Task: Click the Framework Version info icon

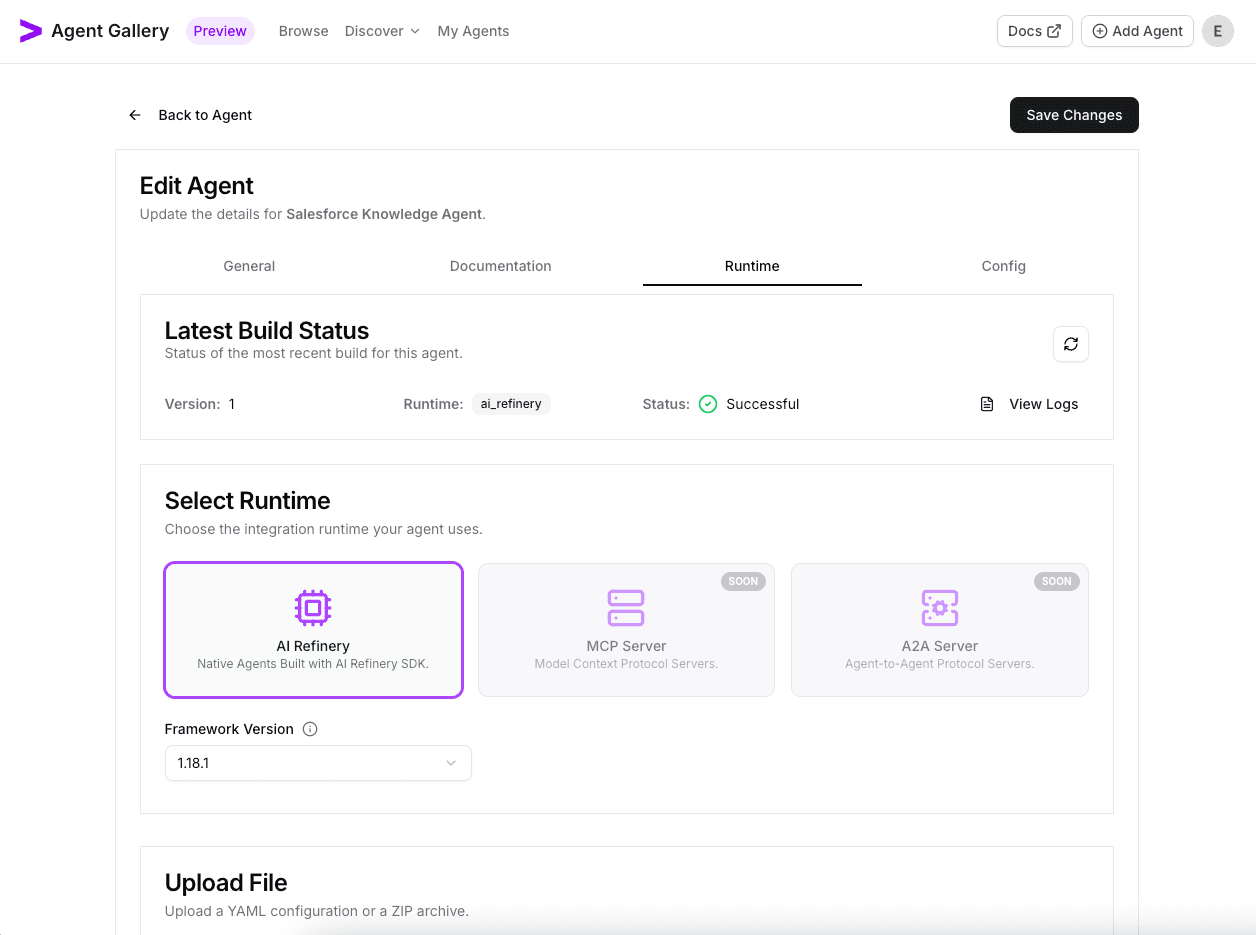Action: click(310, 729)
